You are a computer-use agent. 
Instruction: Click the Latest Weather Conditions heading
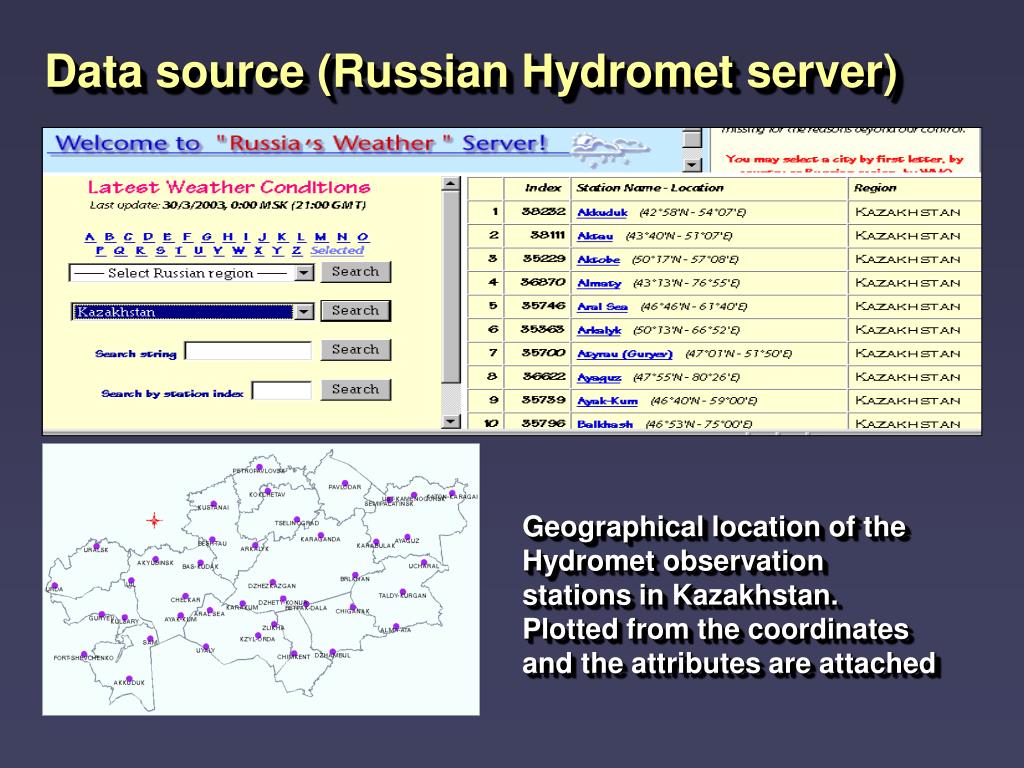[x=229, y=187]
